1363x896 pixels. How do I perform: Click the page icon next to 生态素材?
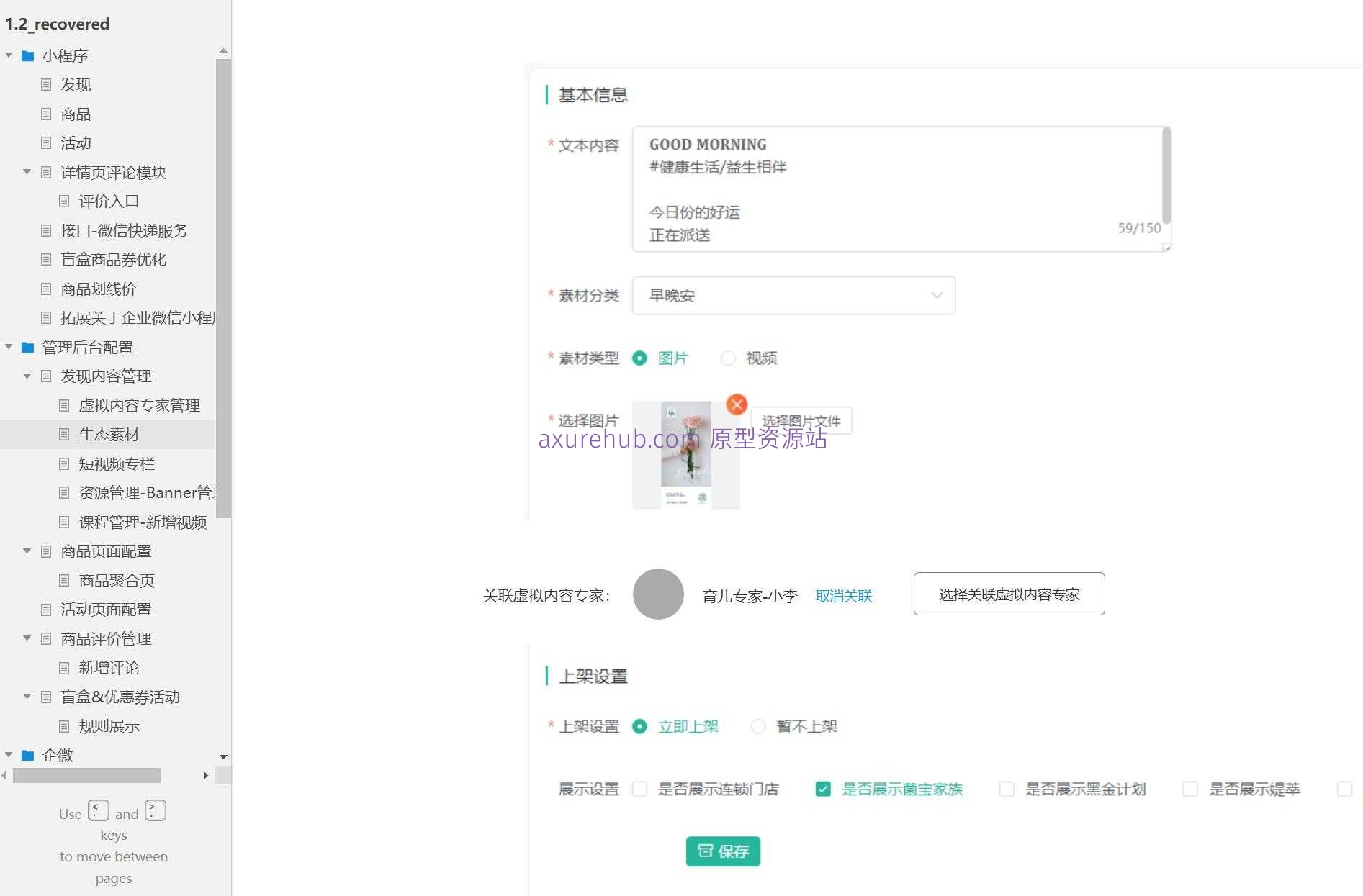point(64,434)
